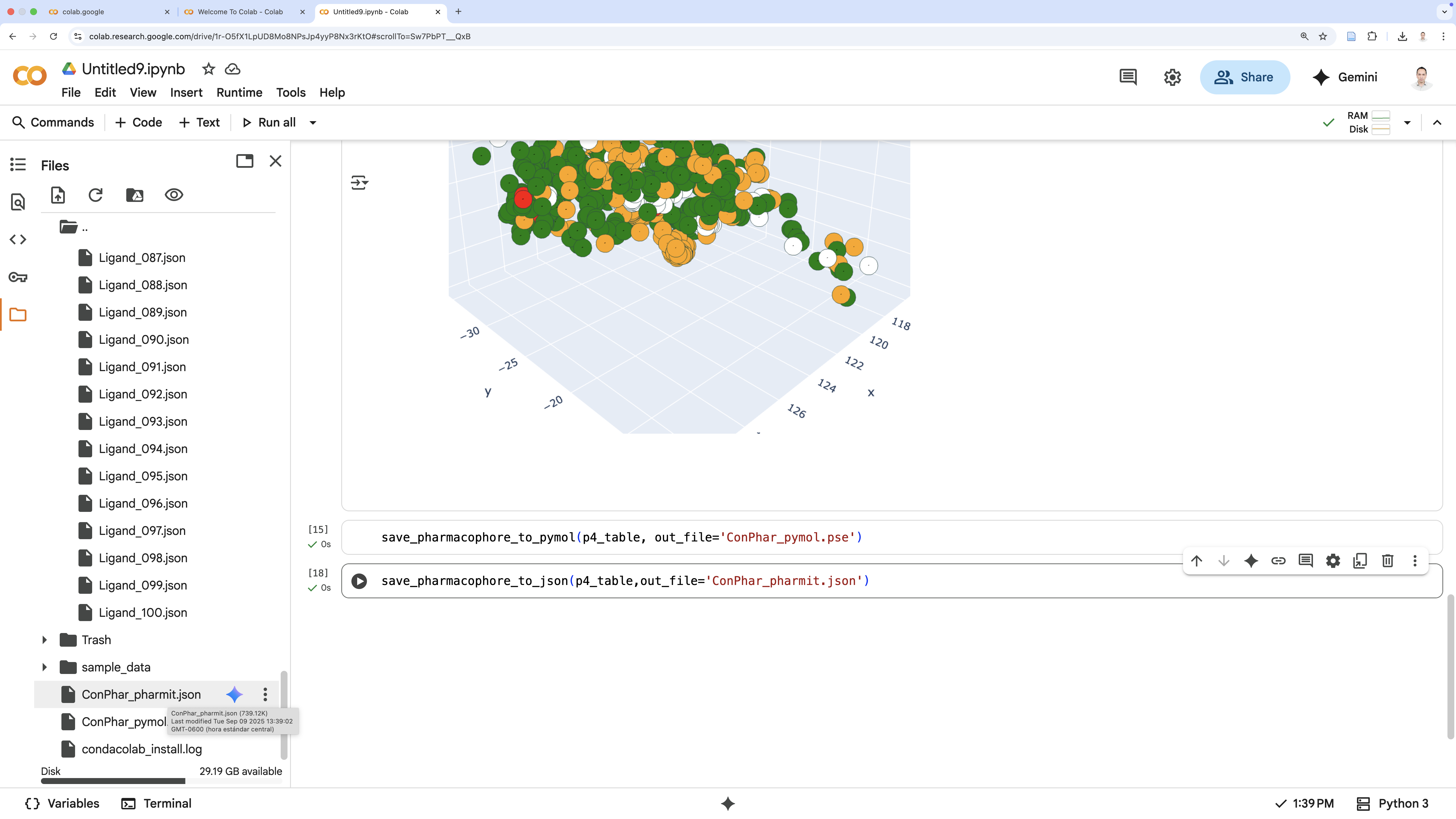Click the Share button
Viewport: 1456px width, 819px height.
coord(1245,77)
